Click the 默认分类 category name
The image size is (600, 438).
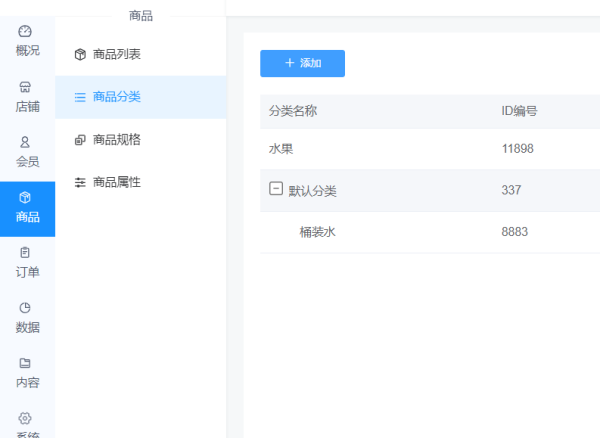point(313,190)
